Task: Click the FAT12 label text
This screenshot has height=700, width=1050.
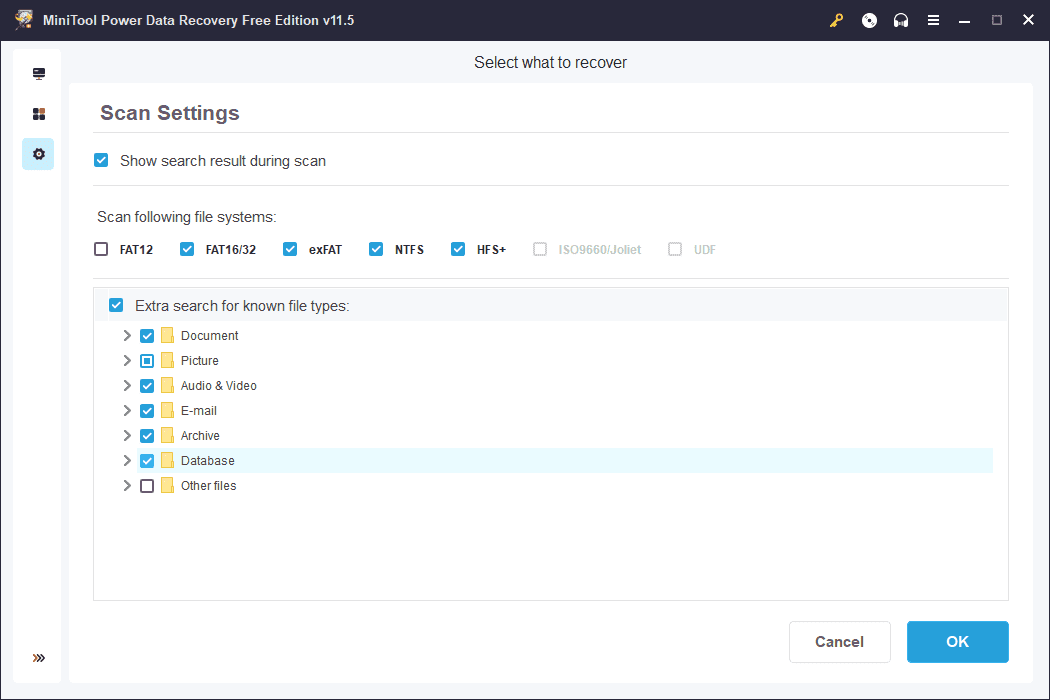Action: (x=137, y=250)
